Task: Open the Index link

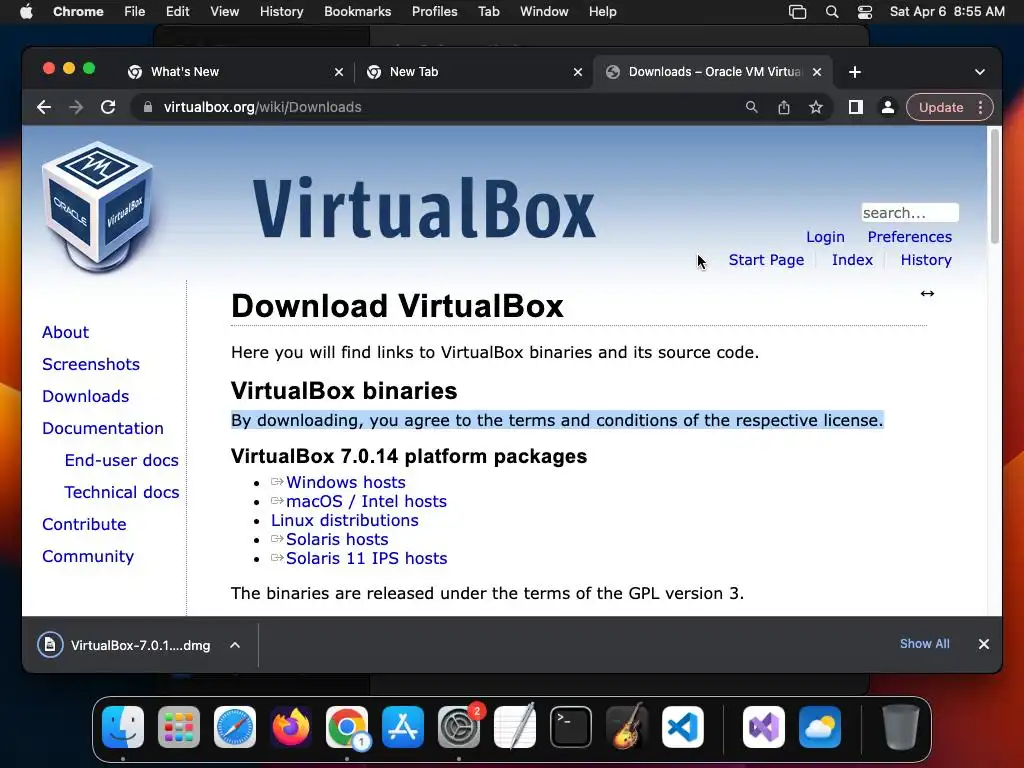Action: tap(852, 260)
